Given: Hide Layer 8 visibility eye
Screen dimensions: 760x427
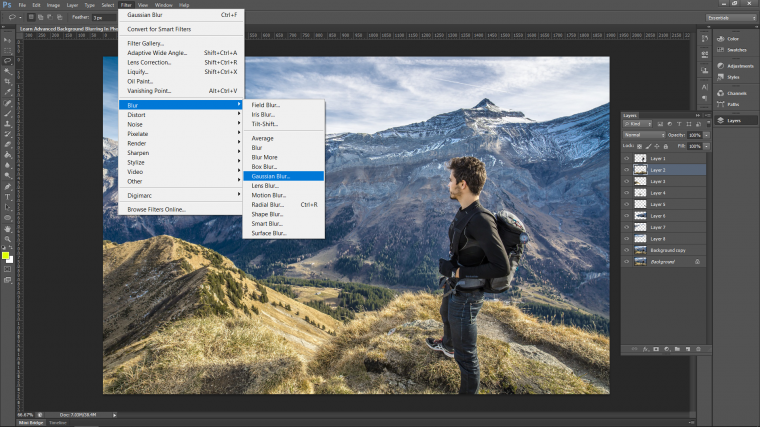Looking at the screenshot, I should pos(626,239).
